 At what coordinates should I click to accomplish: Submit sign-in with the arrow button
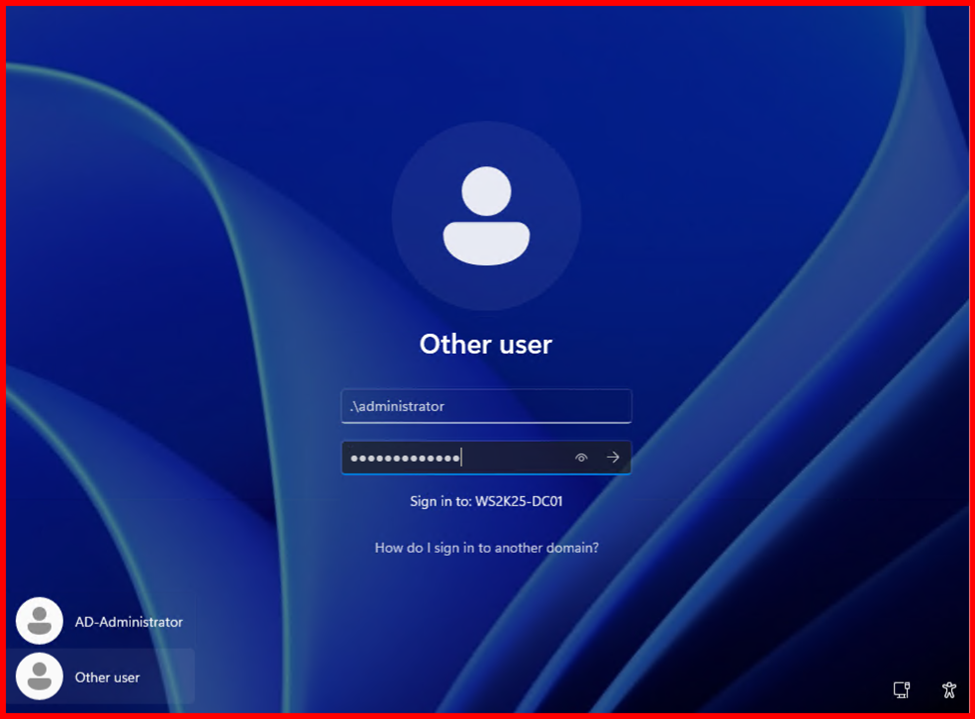click(x=613, y=458)
